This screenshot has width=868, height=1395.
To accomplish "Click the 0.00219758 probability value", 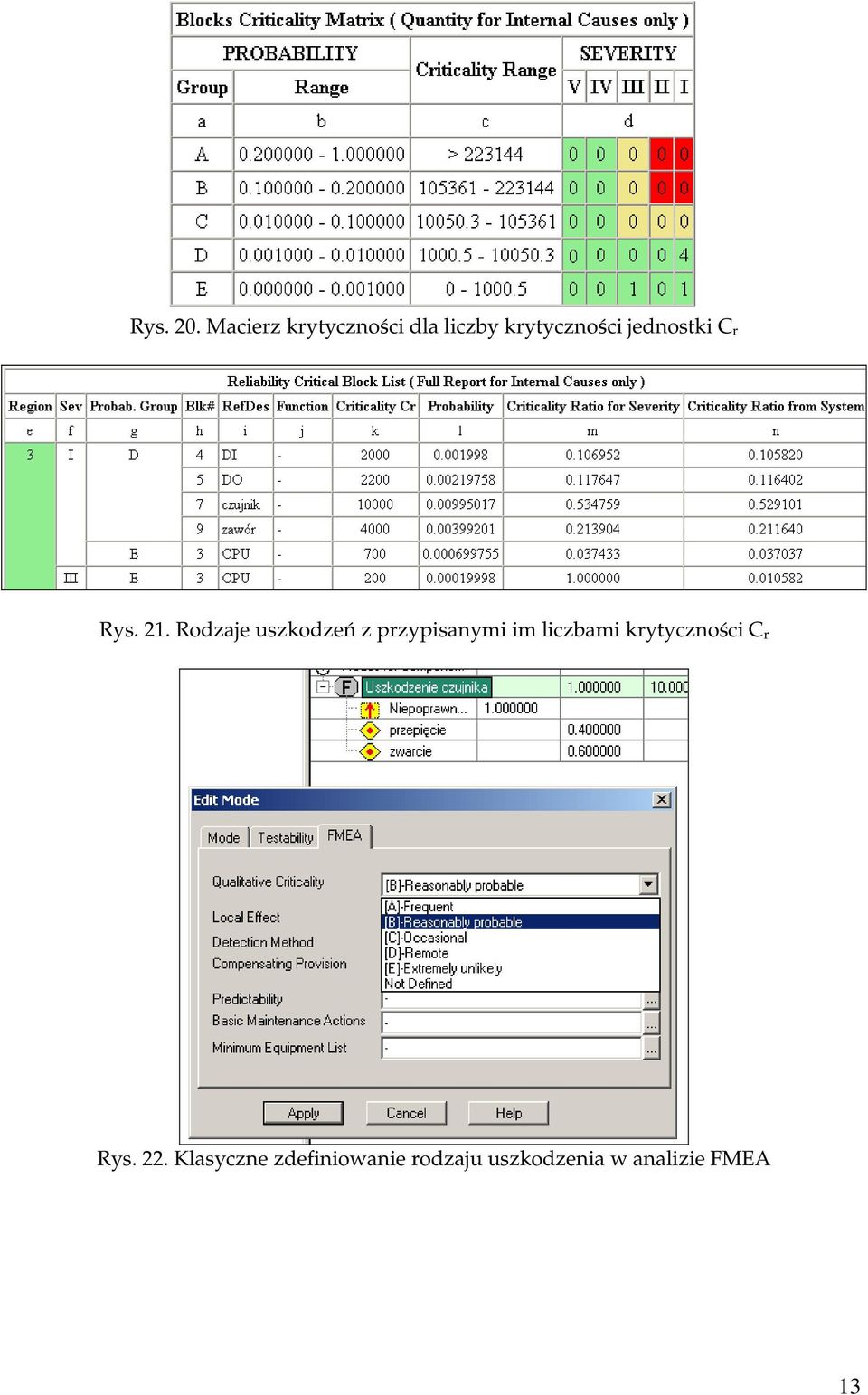I will (x=461, y=479).
